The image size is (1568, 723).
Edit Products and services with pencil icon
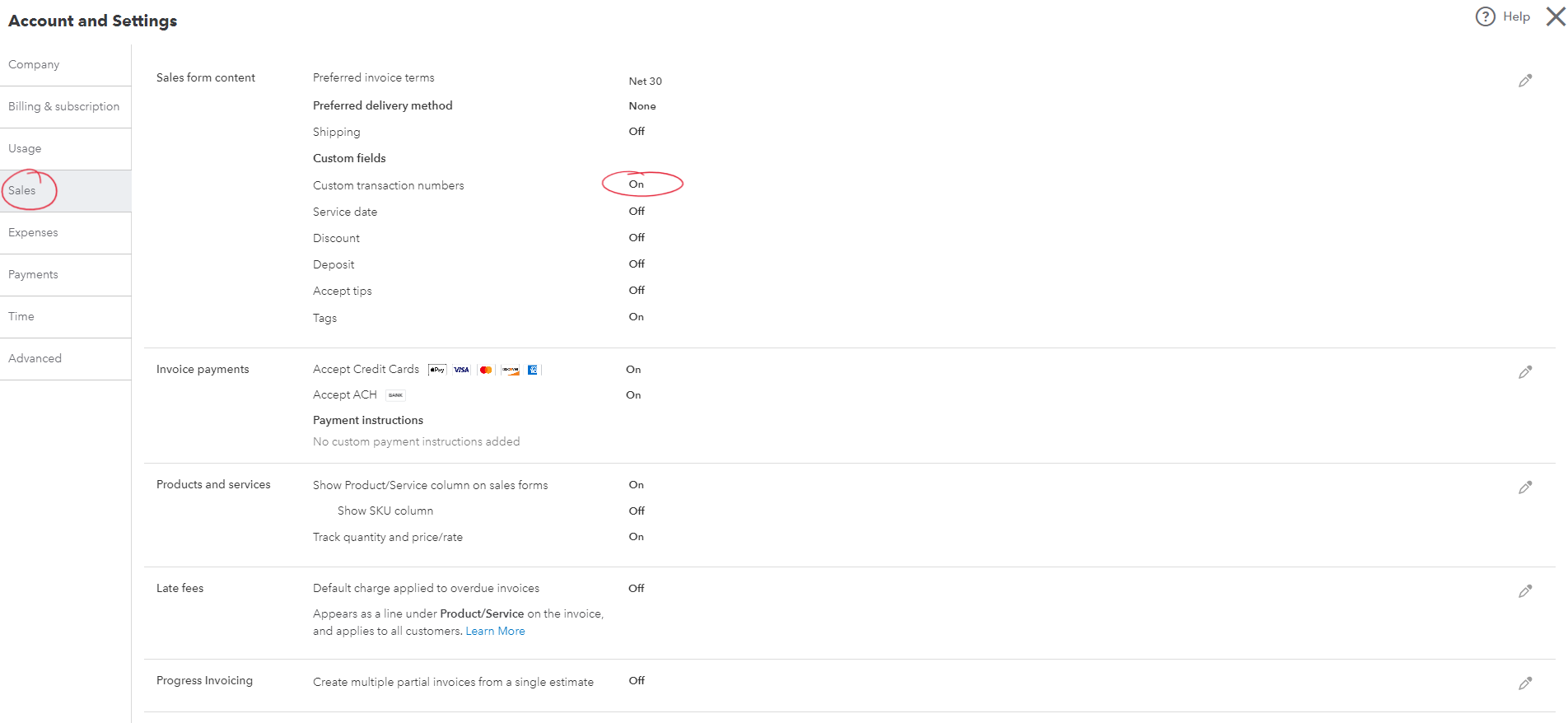(1525, 487)
